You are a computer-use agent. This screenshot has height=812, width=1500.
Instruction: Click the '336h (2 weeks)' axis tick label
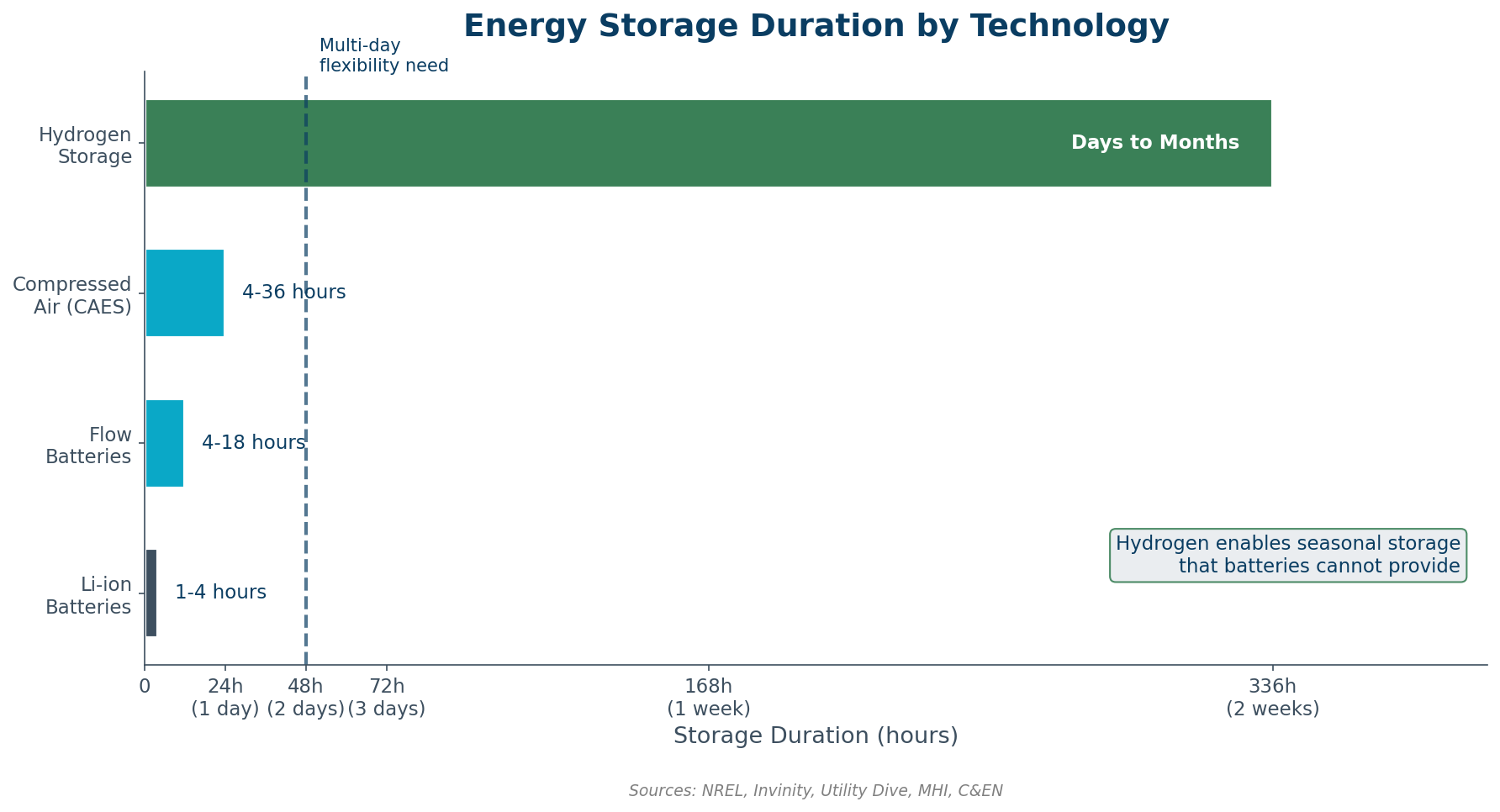(1272, 698)
